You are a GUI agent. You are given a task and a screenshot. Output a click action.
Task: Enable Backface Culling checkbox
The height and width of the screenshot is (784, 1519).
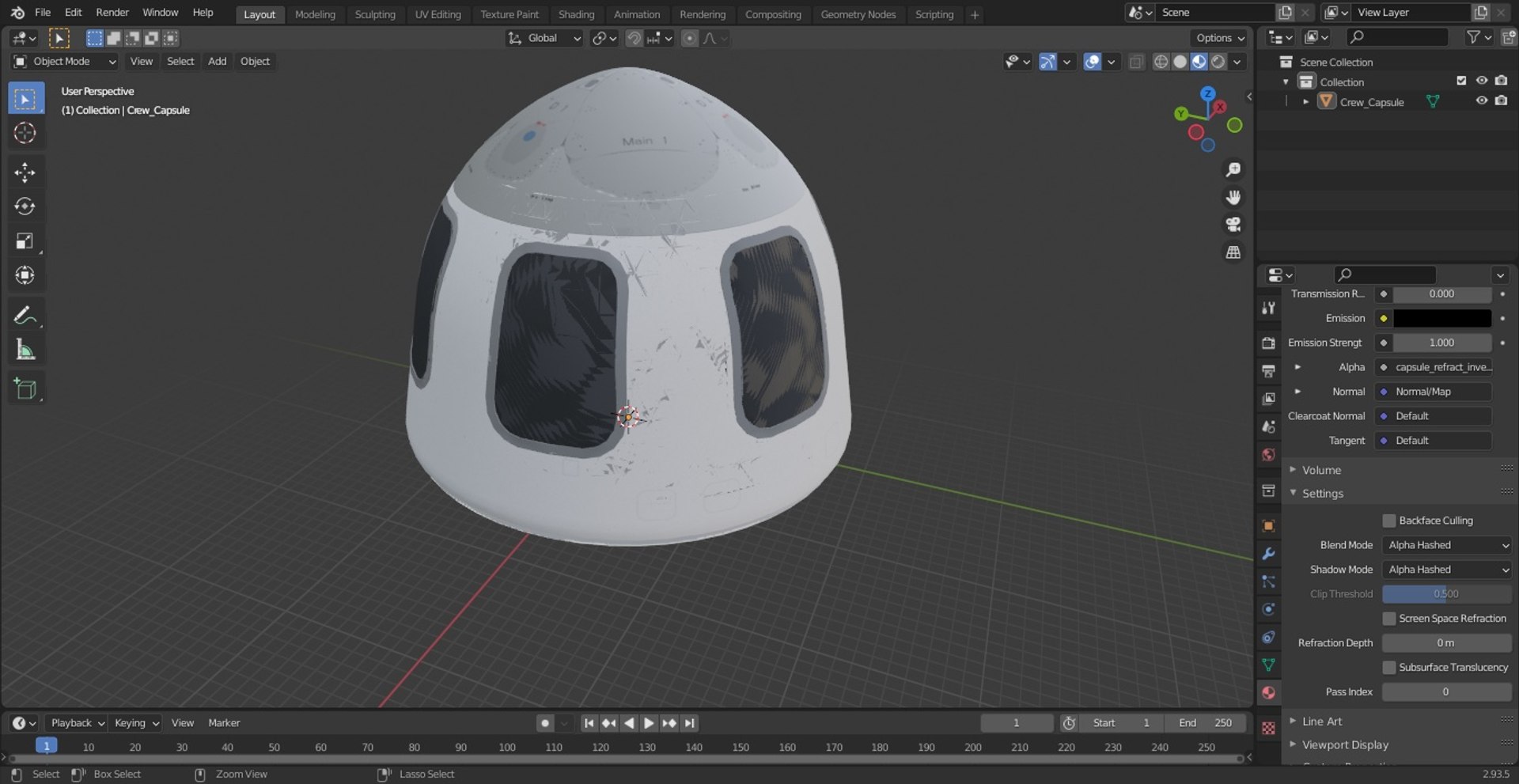coord(1388,521)
